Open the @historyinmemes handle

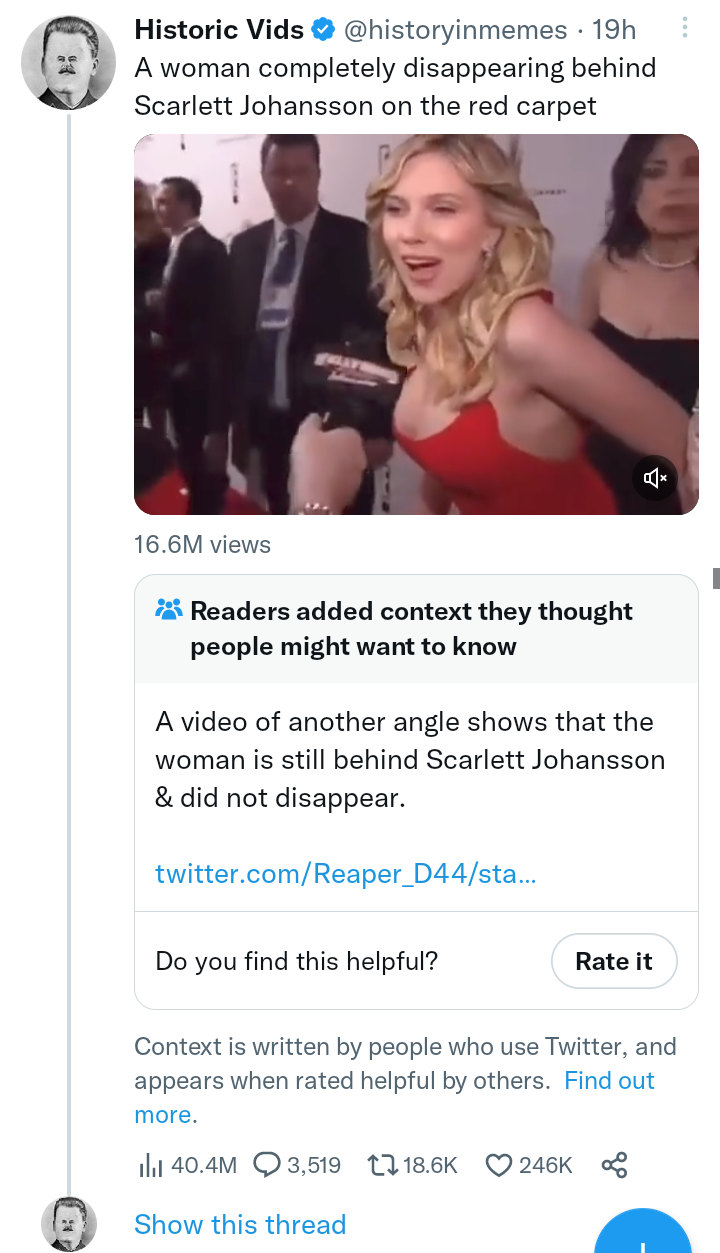pos(456,30)
